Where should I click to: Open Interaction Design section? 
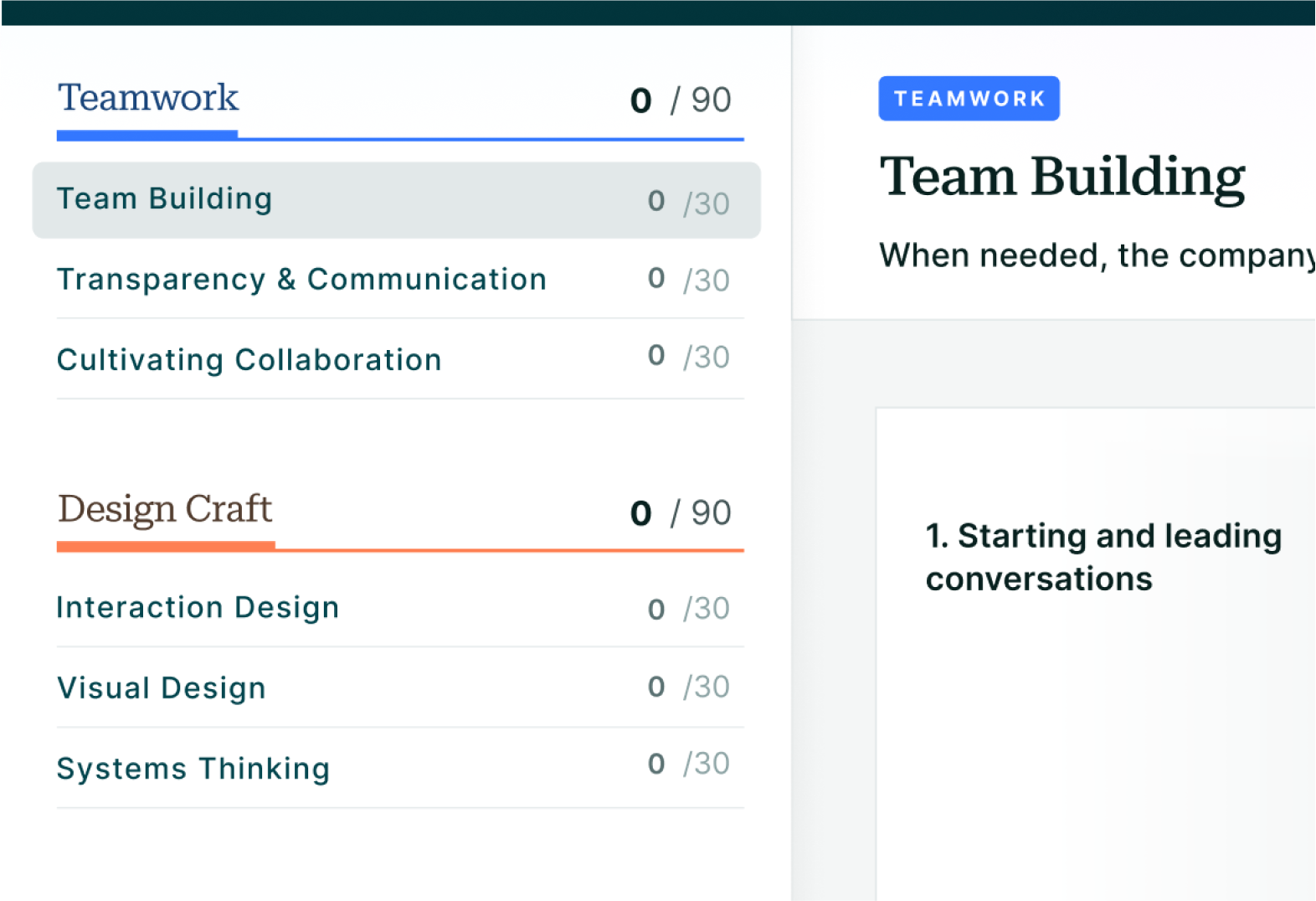(x=400, y=607)
